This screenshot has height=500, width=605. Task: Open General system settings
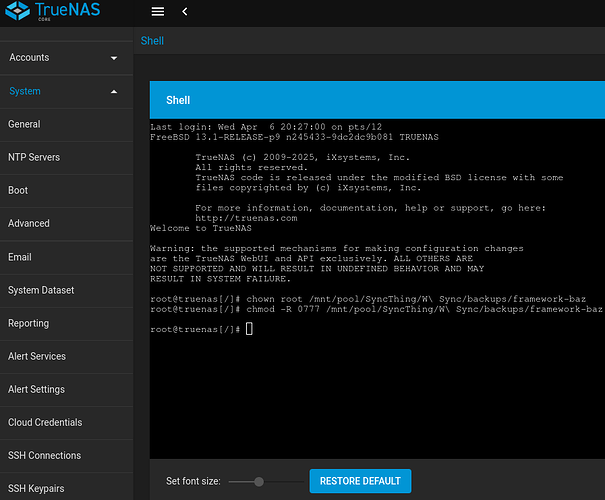66,124
